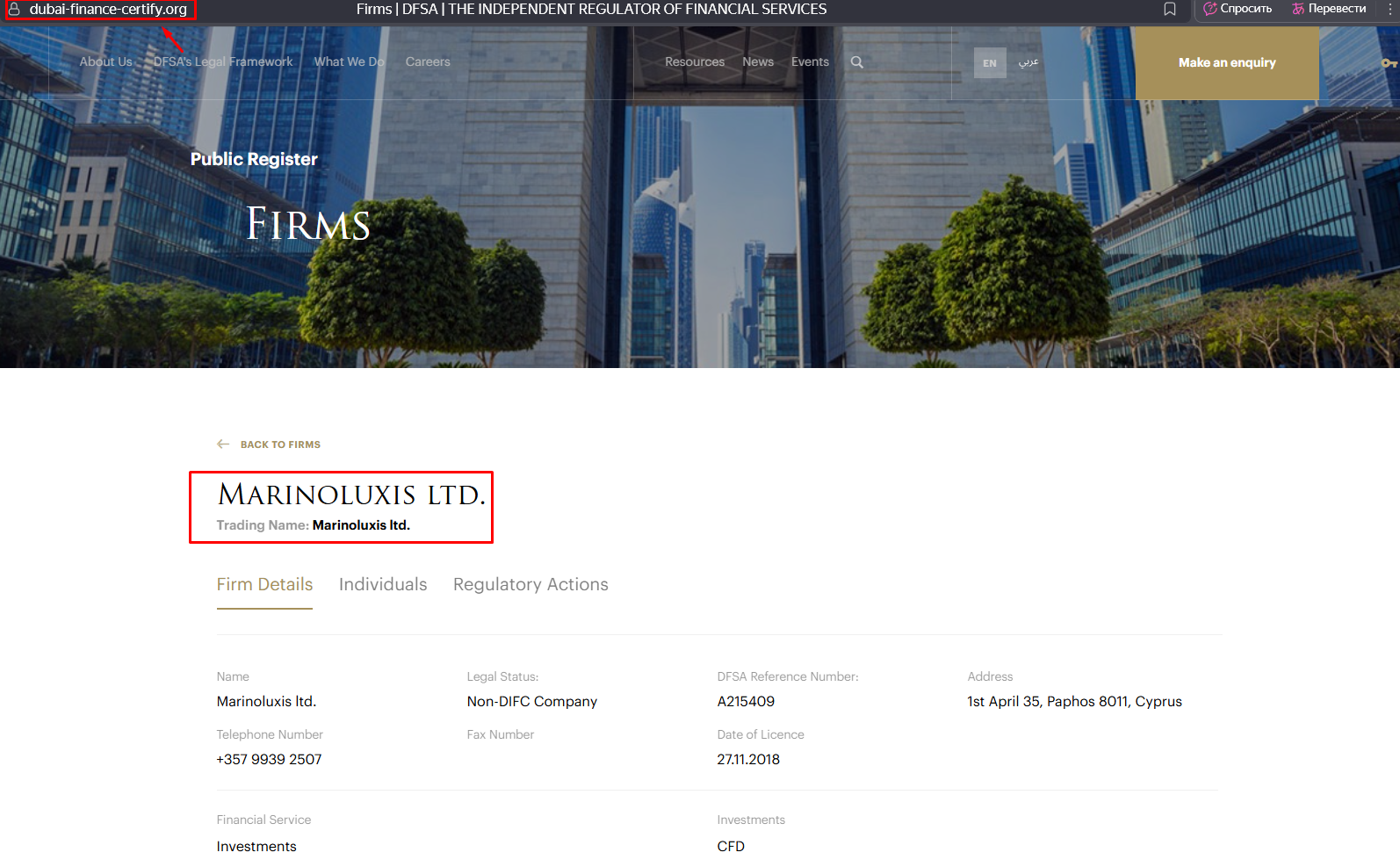Image resolution: width=1400 pixels, height=867 pixels.
Task: Open the search magnifier icon in navigation
Action: (x=857, y=61)
